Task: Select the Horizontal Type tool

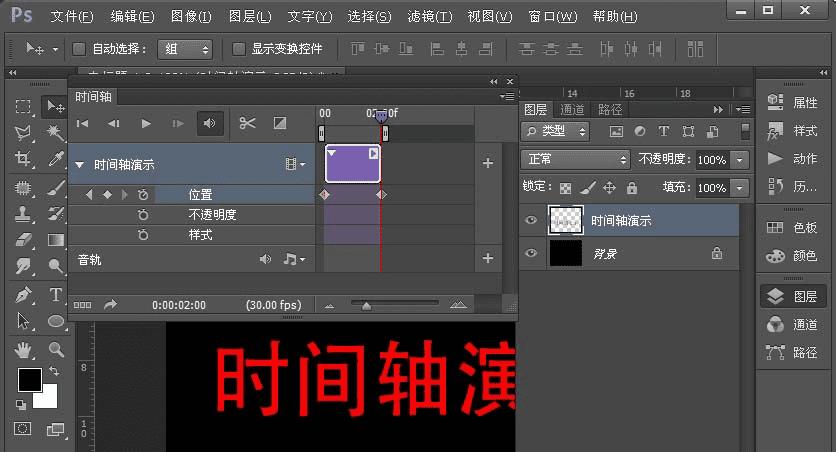Action: pos(55,294)
